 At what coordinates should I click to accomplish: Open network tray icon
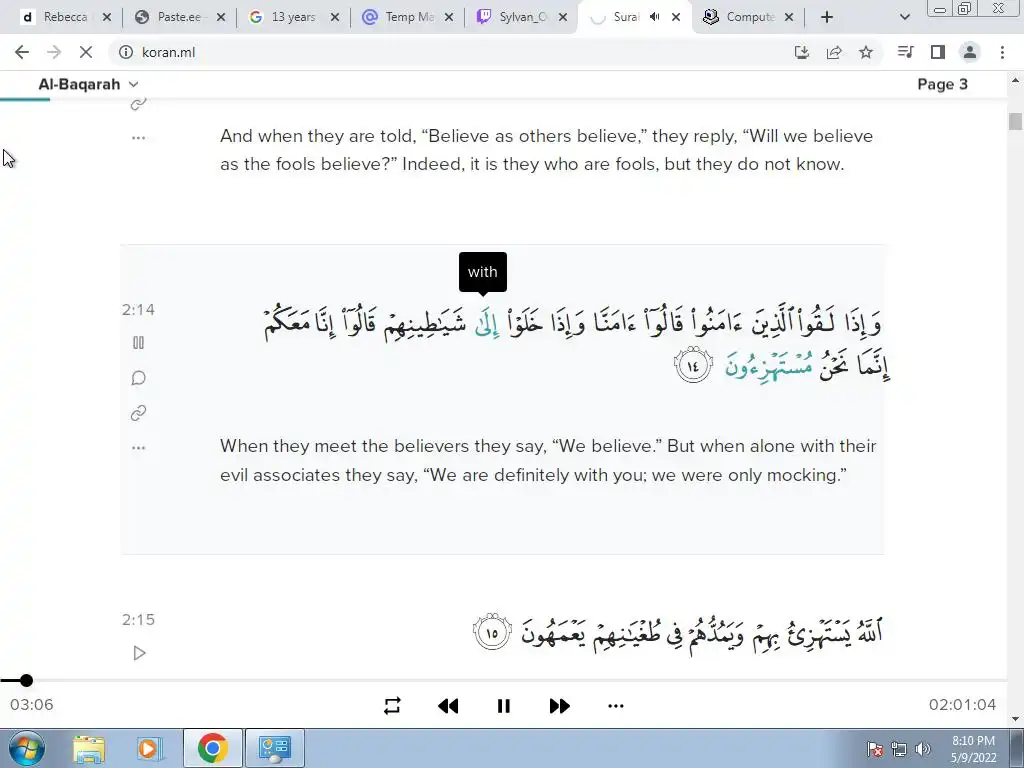coord(899,749)
